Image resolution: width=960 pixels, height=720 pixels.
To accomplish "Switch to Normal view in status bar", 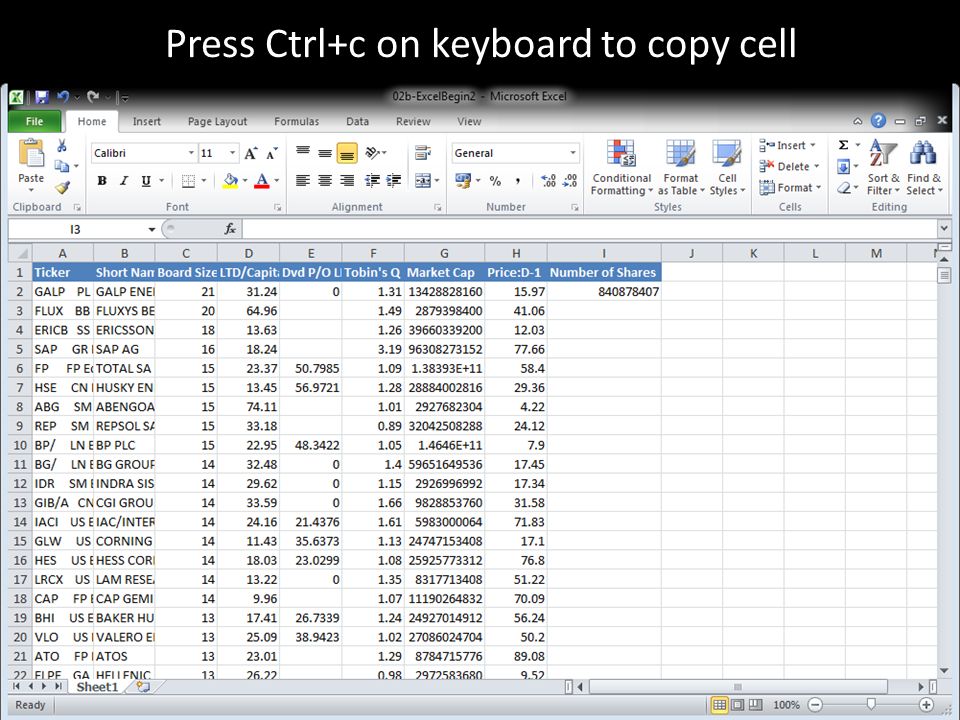I will (x=720, y=705).
